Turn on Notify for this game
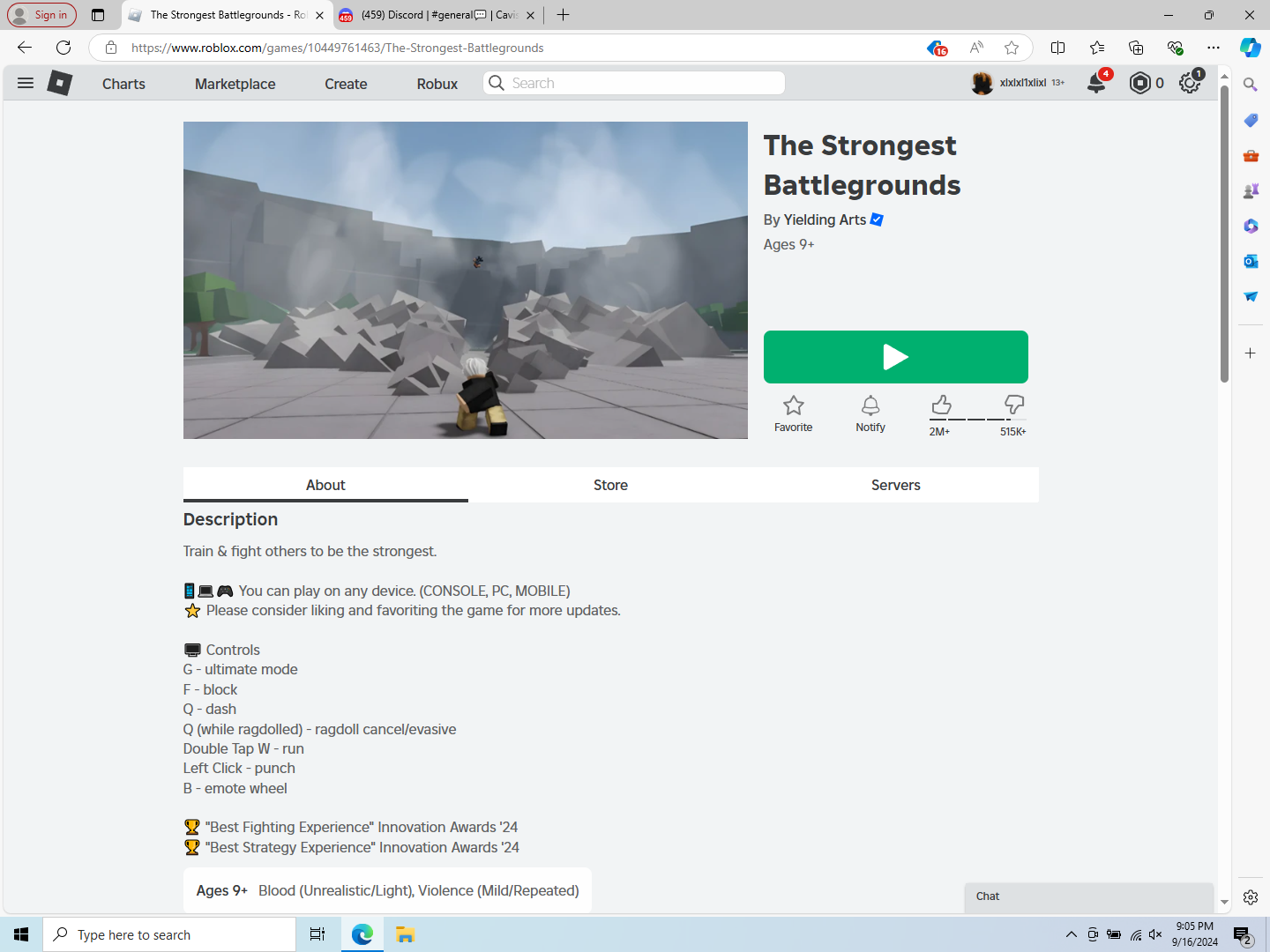 pyautogui.click(x=870, y=413)
